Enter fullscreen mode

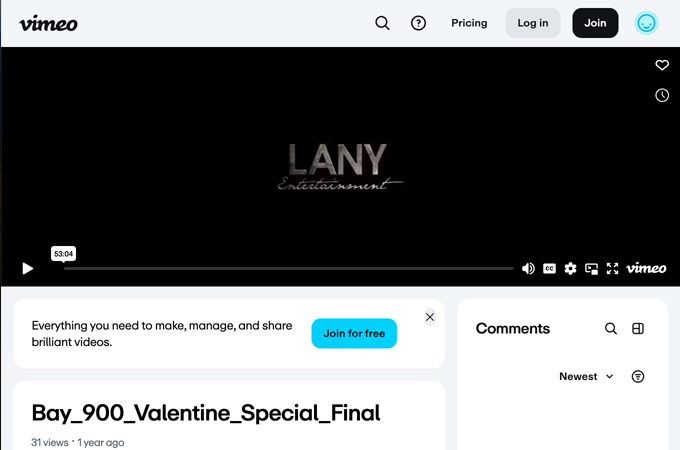coord(612,268)
